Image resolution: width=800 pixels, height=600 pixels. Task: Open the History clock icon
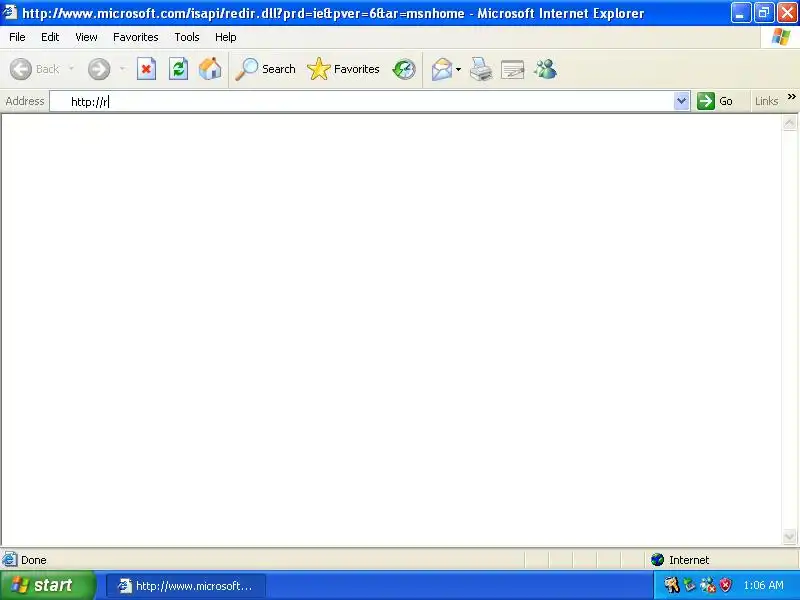[x=404, y=69]
